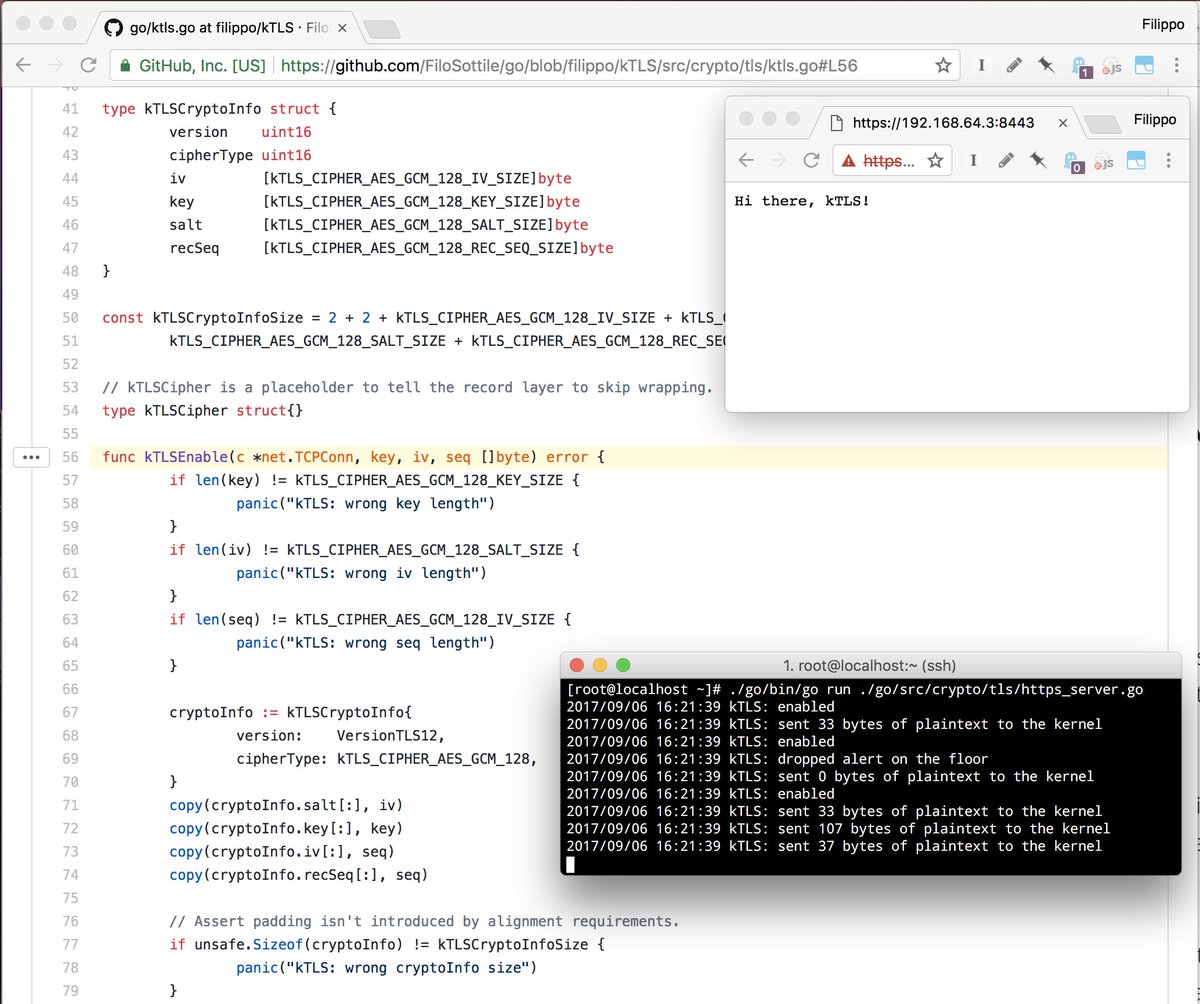The width and height of the screenshot is (1200, 1004).
Task: Go back in the GitHub browser window
Action: (x=23, y=66)
